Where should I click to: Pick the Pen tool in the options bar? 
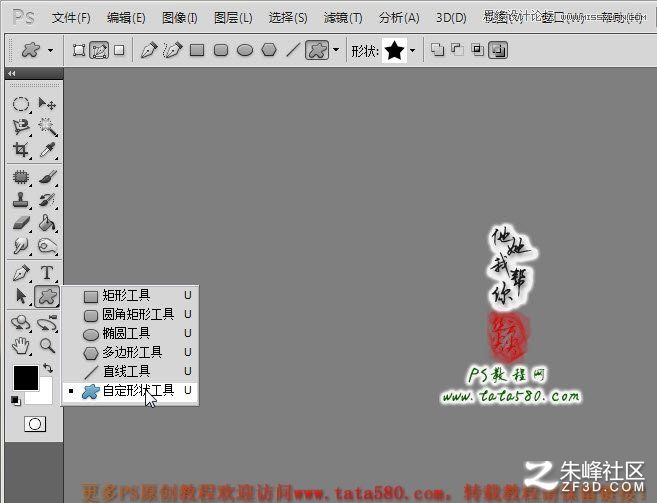(149, 50)
